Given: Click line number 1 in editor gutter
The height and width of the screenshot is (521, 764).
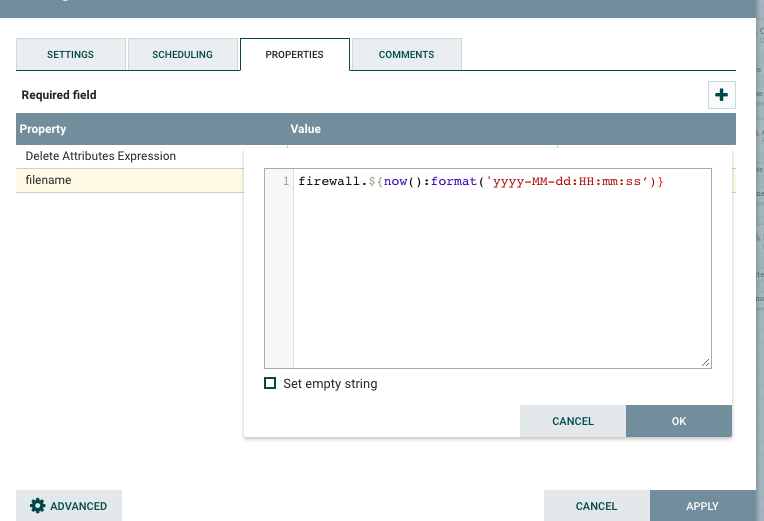Looking at the screenshot, I should click(x=286, y=181).
